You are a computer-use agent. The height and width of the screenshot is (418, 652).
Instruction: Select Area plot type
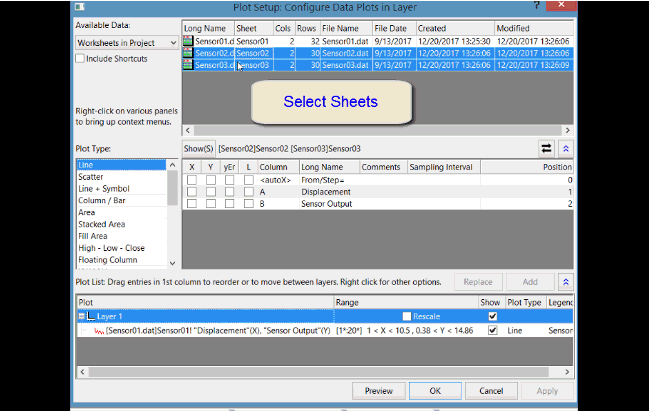121,213
